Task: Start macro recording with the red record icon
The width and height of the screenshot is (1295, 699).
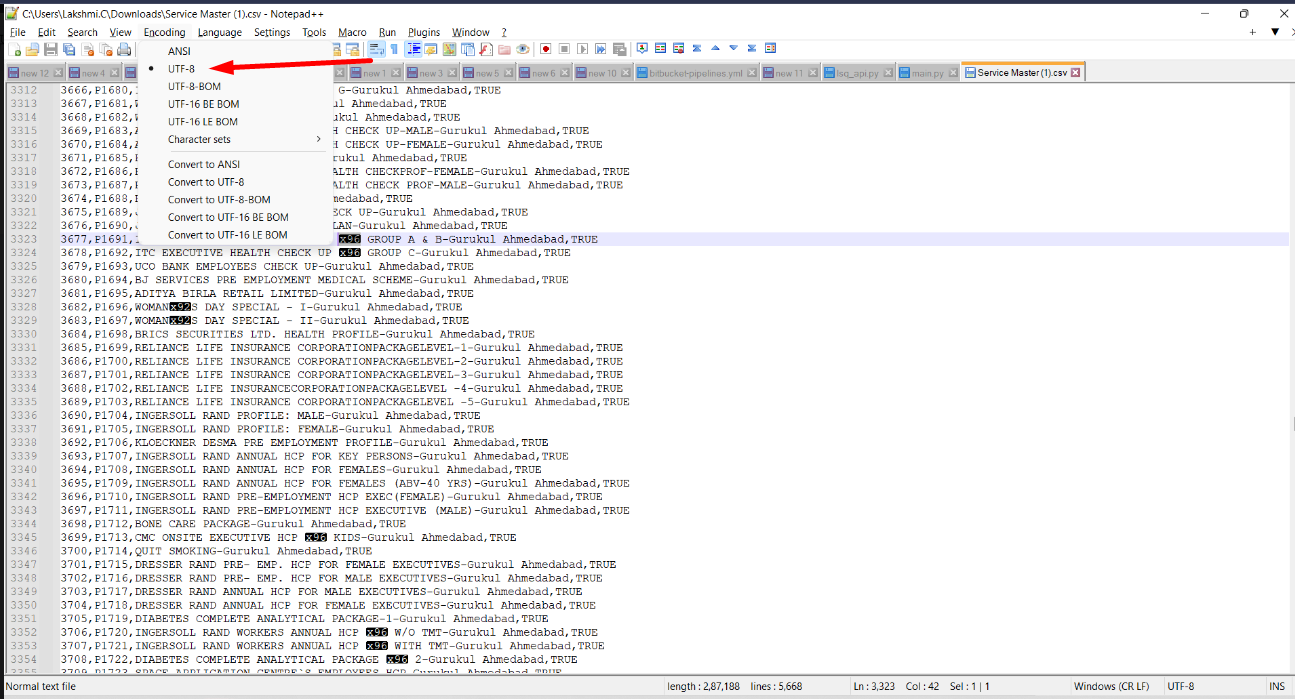Action: pyautogui.click(x=546, y=49)
